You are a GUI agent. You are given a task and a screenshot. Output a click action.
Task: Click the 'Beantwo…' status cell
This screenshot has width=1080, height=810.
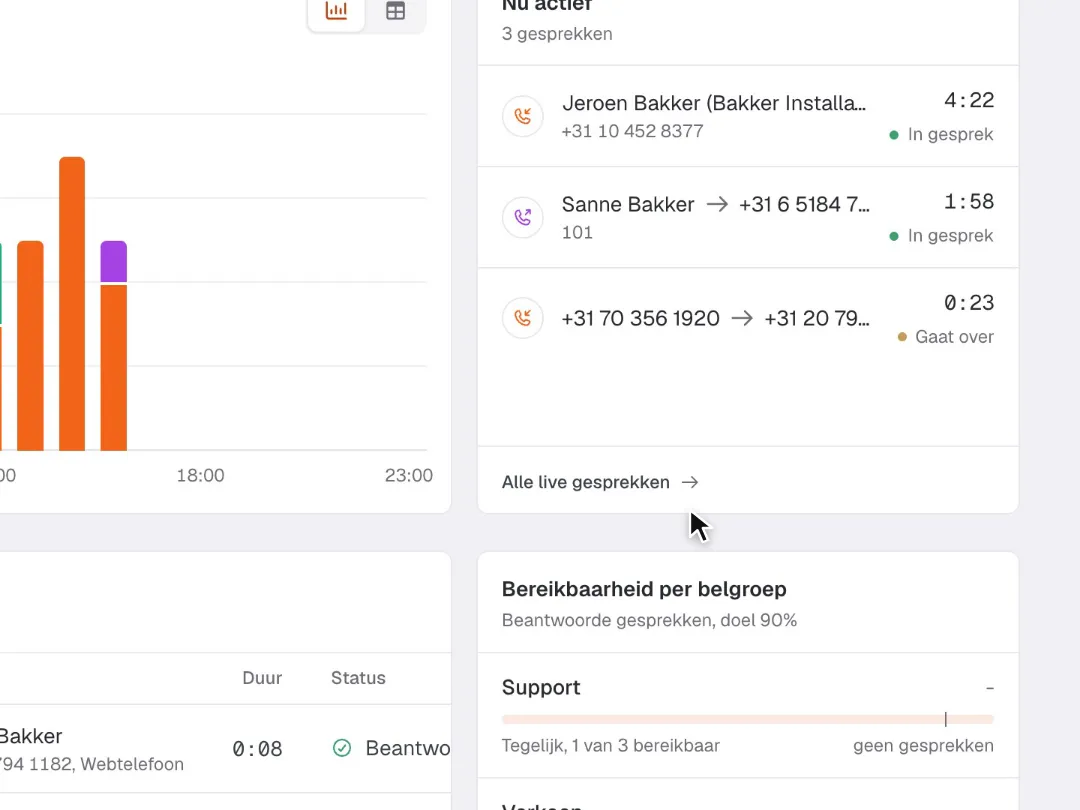tap(391, 748)
